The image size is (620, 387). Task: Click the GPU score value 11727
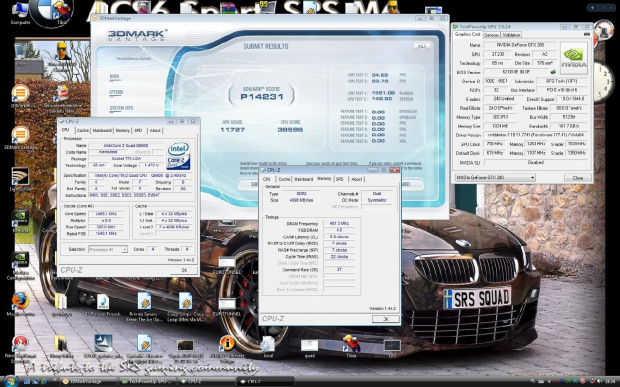click(232, 130)
